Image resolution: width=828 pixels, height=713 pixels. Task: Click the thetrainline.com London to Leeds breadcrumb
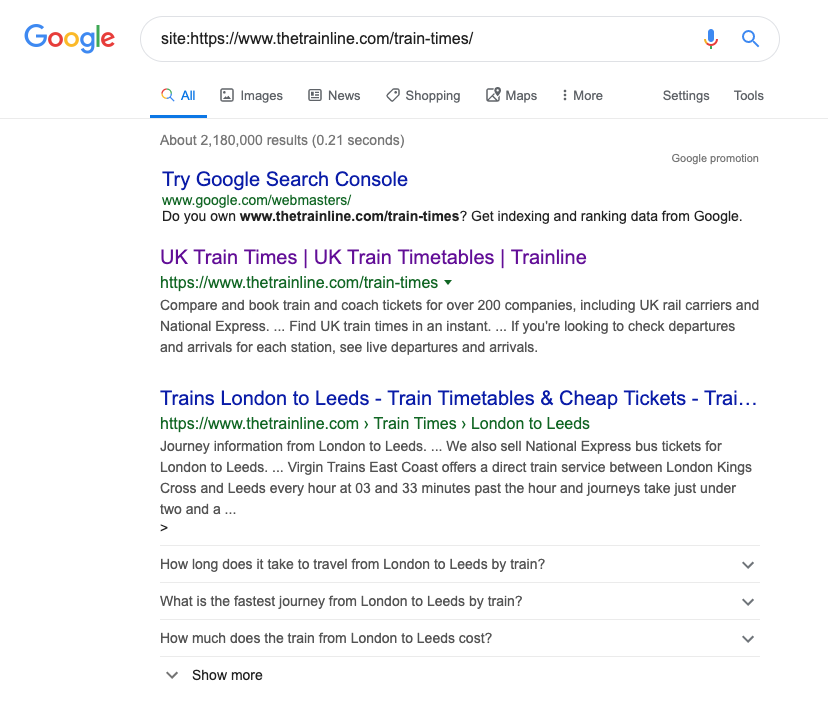coord(374,424)
